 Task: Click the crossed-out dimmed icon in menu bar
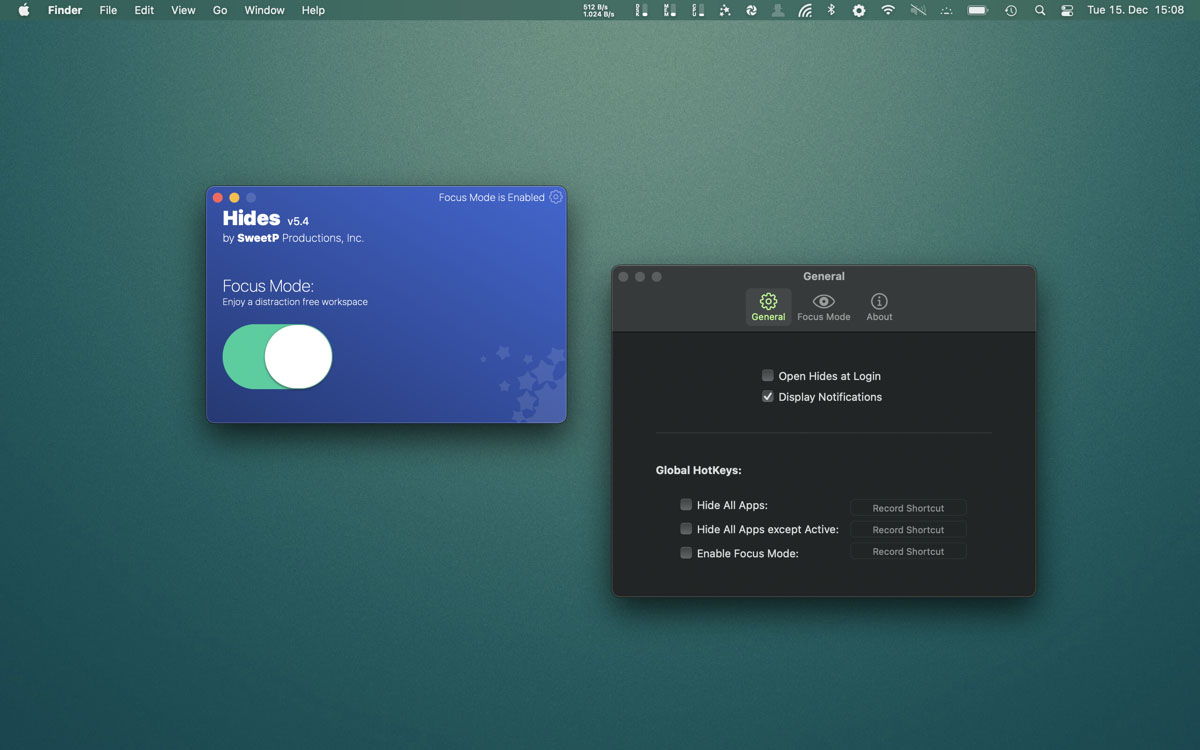pyautogui.click(x=918, y=10)
